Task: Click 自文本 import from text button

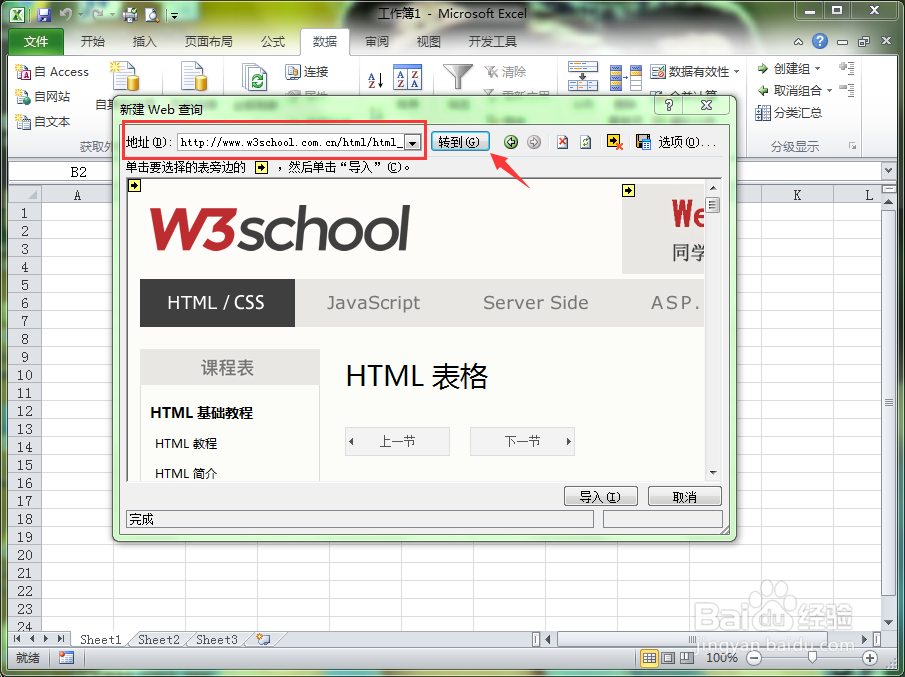Action: (43, 121)
